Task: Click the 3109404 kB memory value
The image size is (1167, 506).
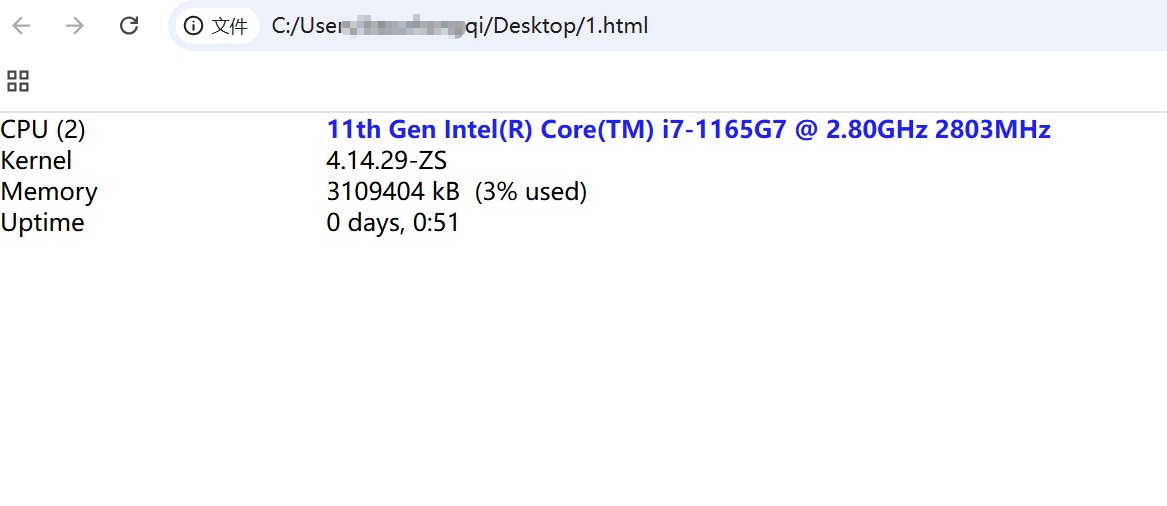Action: [392, 192]
